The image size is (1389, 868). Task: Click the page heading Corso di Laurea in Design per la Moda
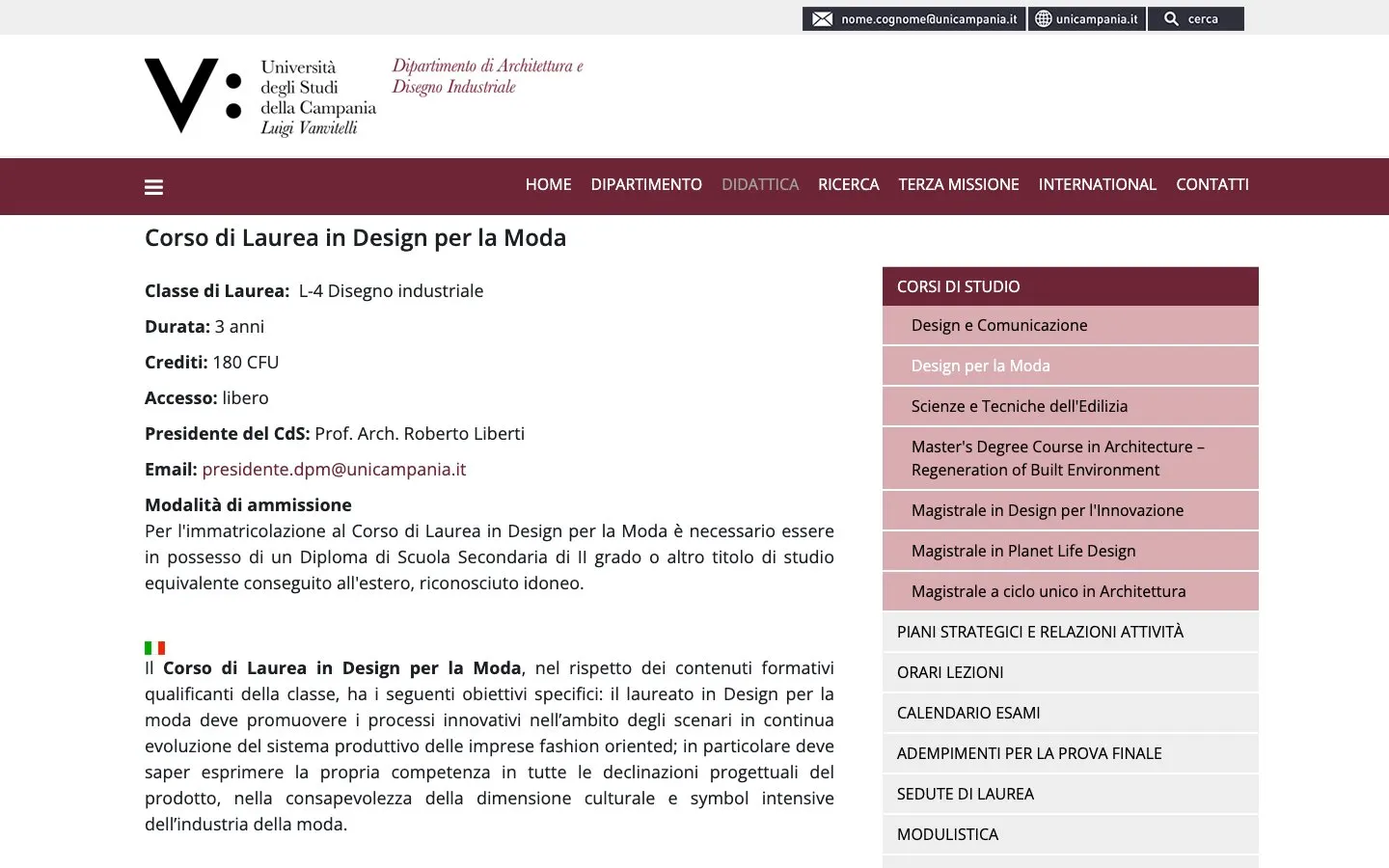tap(355, 238)
